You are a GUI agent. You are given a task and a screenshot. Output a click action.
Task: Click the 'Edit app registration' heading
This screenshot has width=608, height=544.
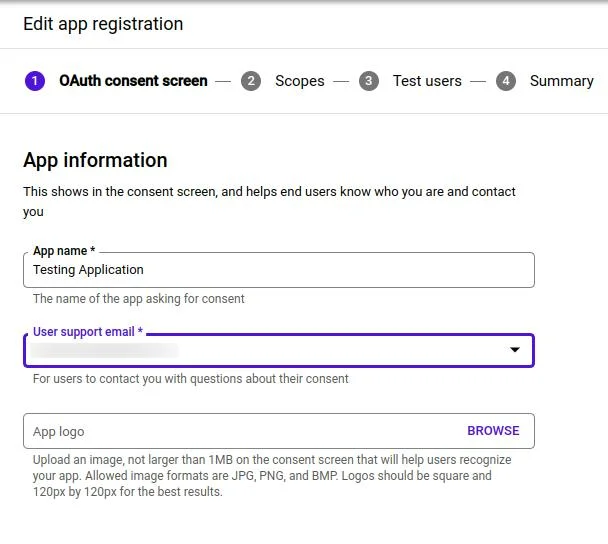click(103, 24)
